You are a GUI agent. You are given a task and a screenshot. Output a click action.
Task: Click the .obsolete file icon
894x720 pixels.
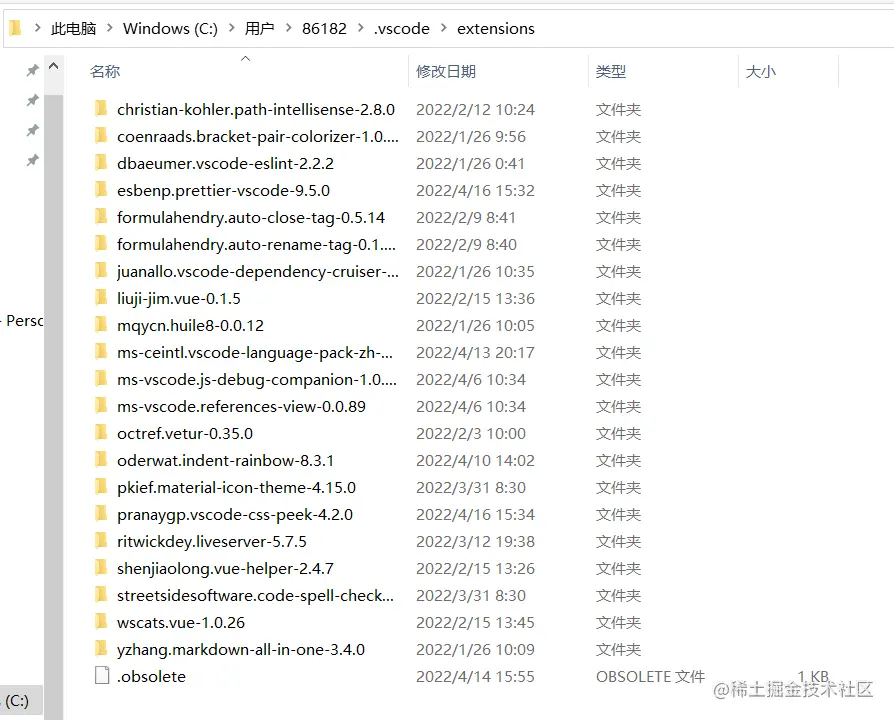click(101, 676)
